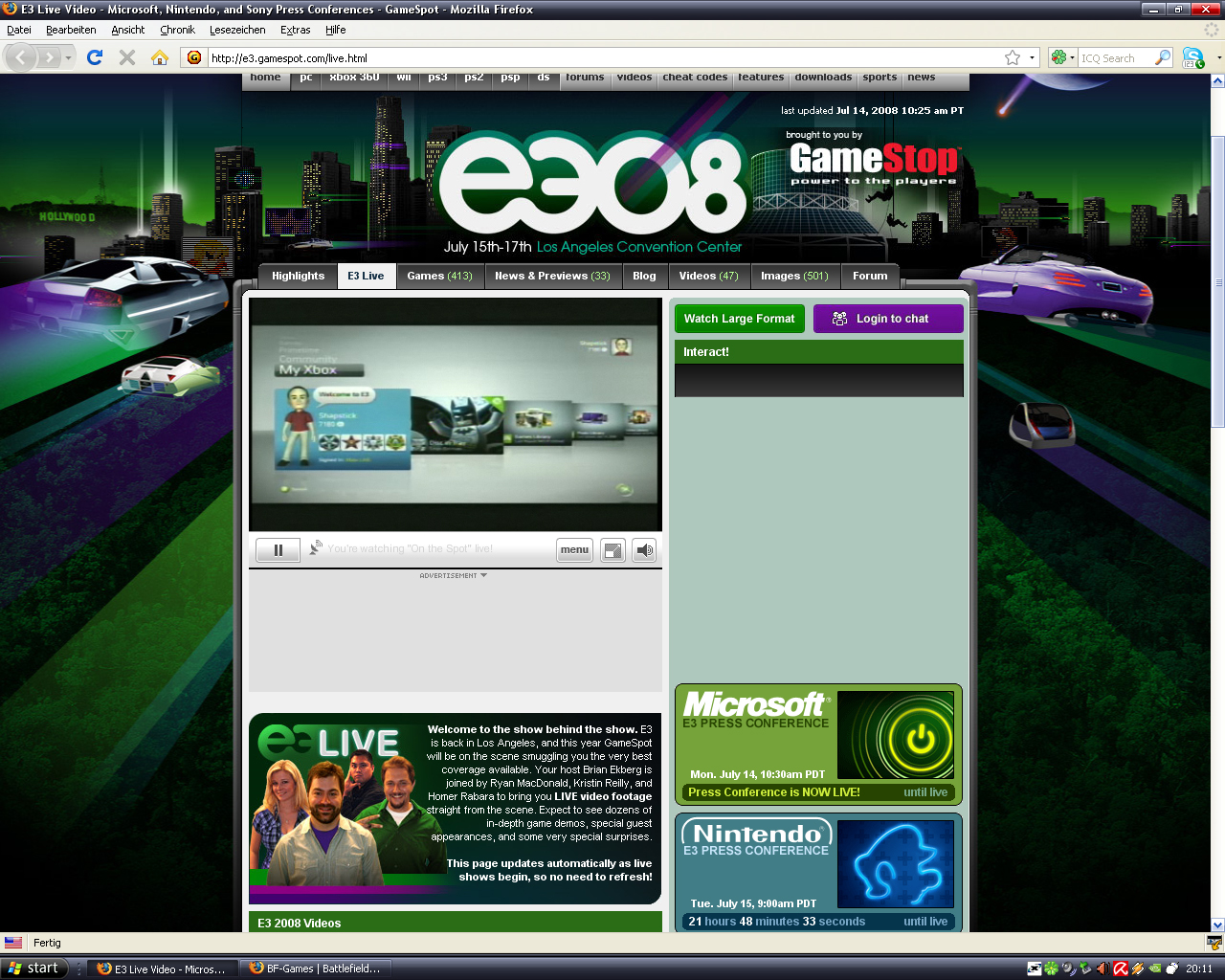Screen dimensions: 1225x980
Task: Click the xbox 360 nav link
Action: point(354,78)
